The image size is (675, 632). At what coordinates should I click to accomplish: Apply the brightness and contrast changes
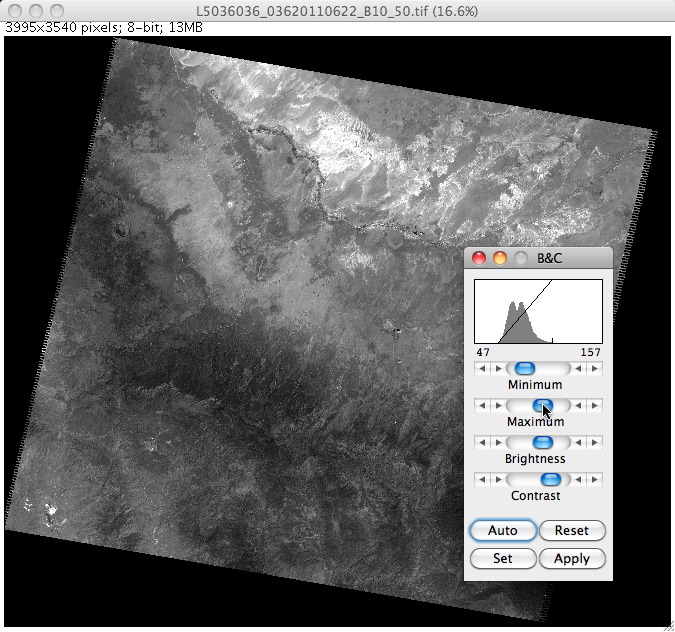click(572, 558)
